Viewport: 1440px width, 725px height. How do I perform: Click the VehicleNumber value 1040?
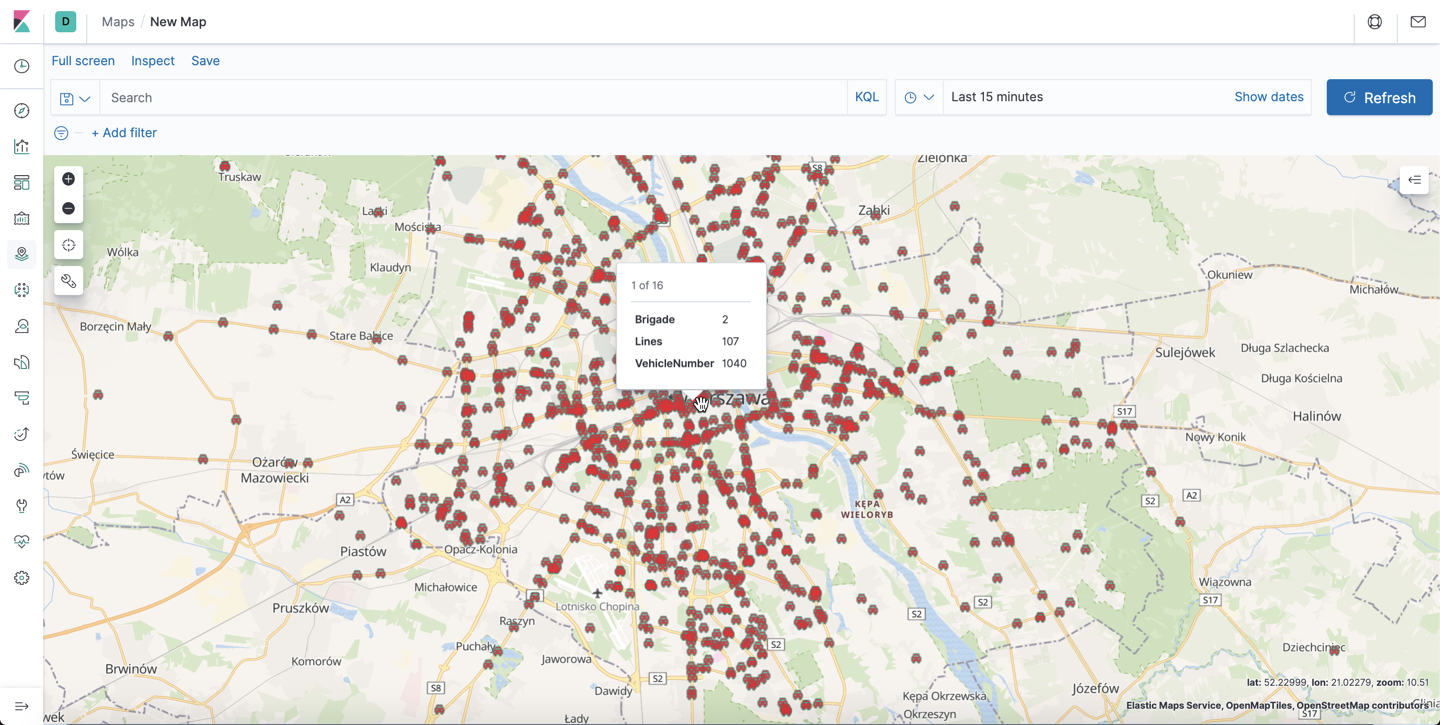[x=734, y=363]
